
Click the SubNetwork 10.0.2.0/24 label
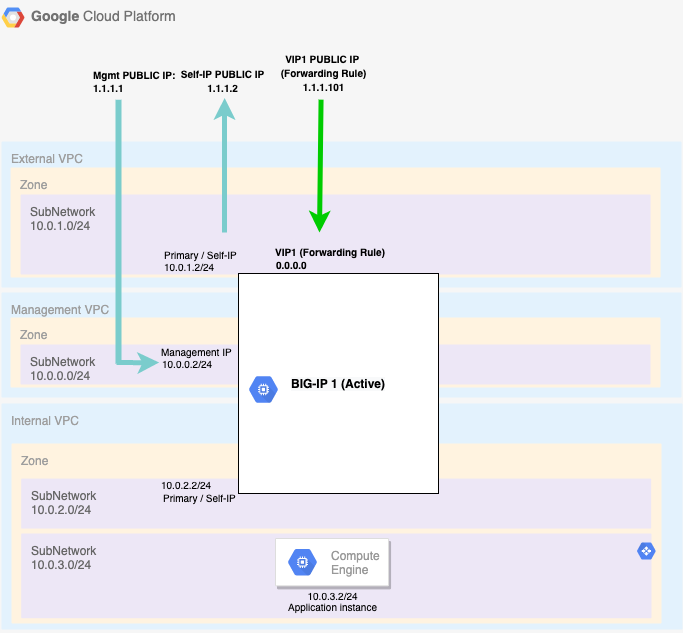(63, 503)
